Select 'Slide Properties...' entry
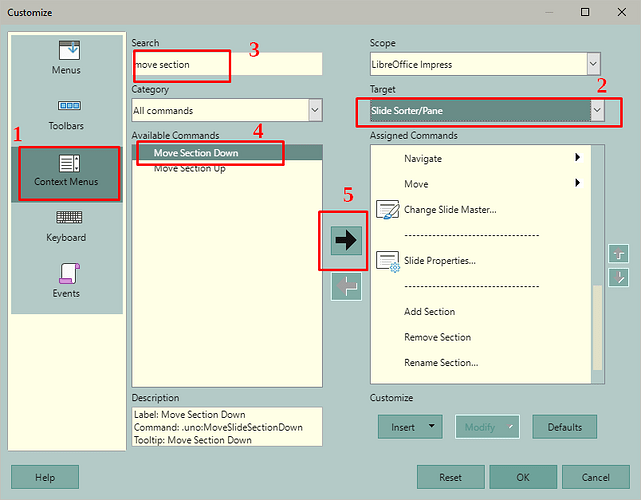The height and width of the screenshot is (500, 641). [x=440, y=260]
